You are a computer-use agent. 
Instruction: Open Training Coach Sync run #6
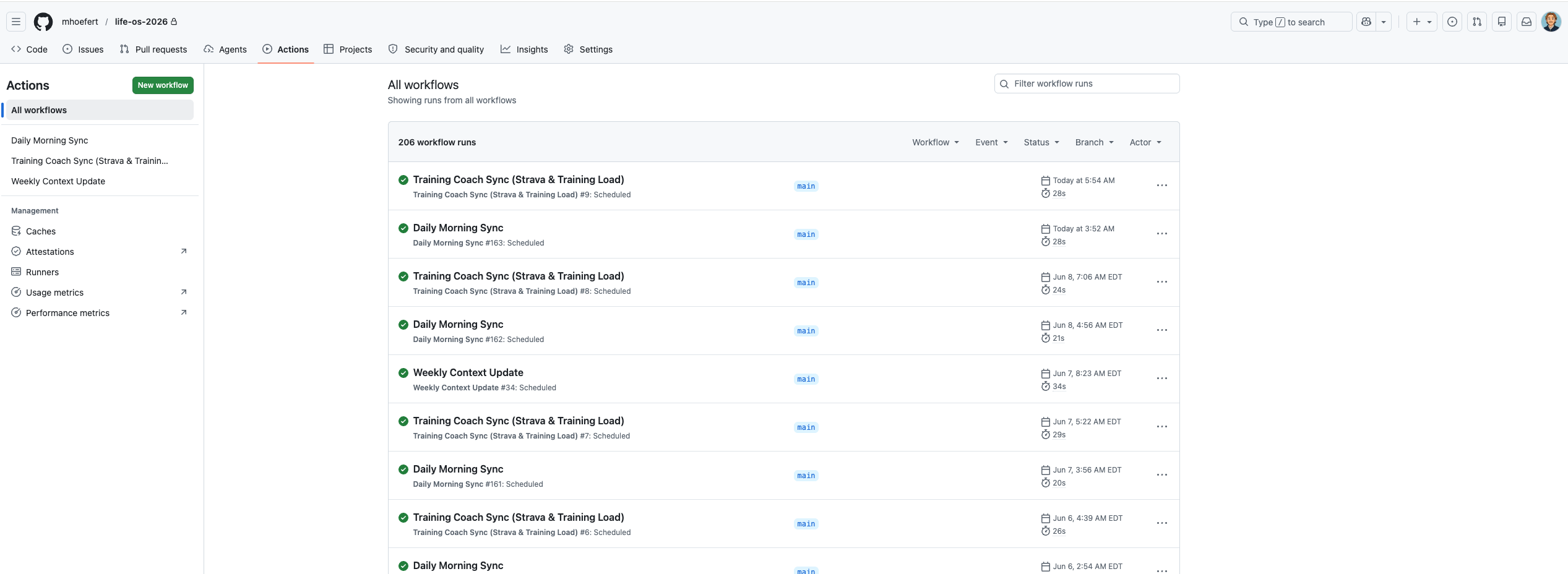[519, 517]
